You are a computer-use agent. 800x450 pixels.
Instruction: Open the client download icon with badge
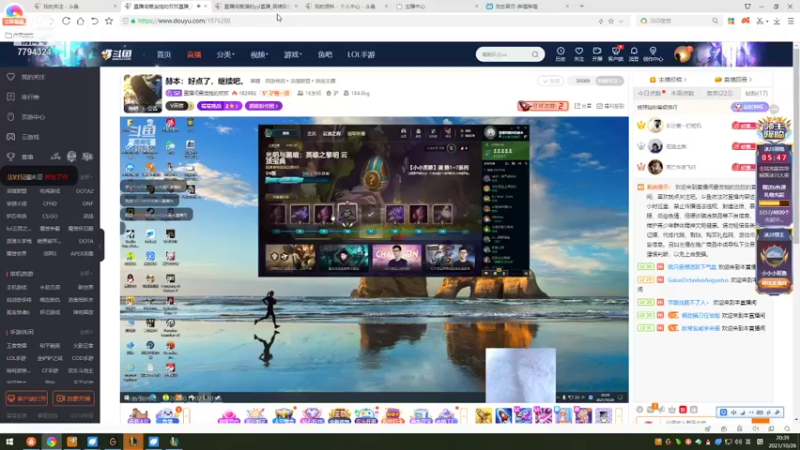(x=615, y=54)
